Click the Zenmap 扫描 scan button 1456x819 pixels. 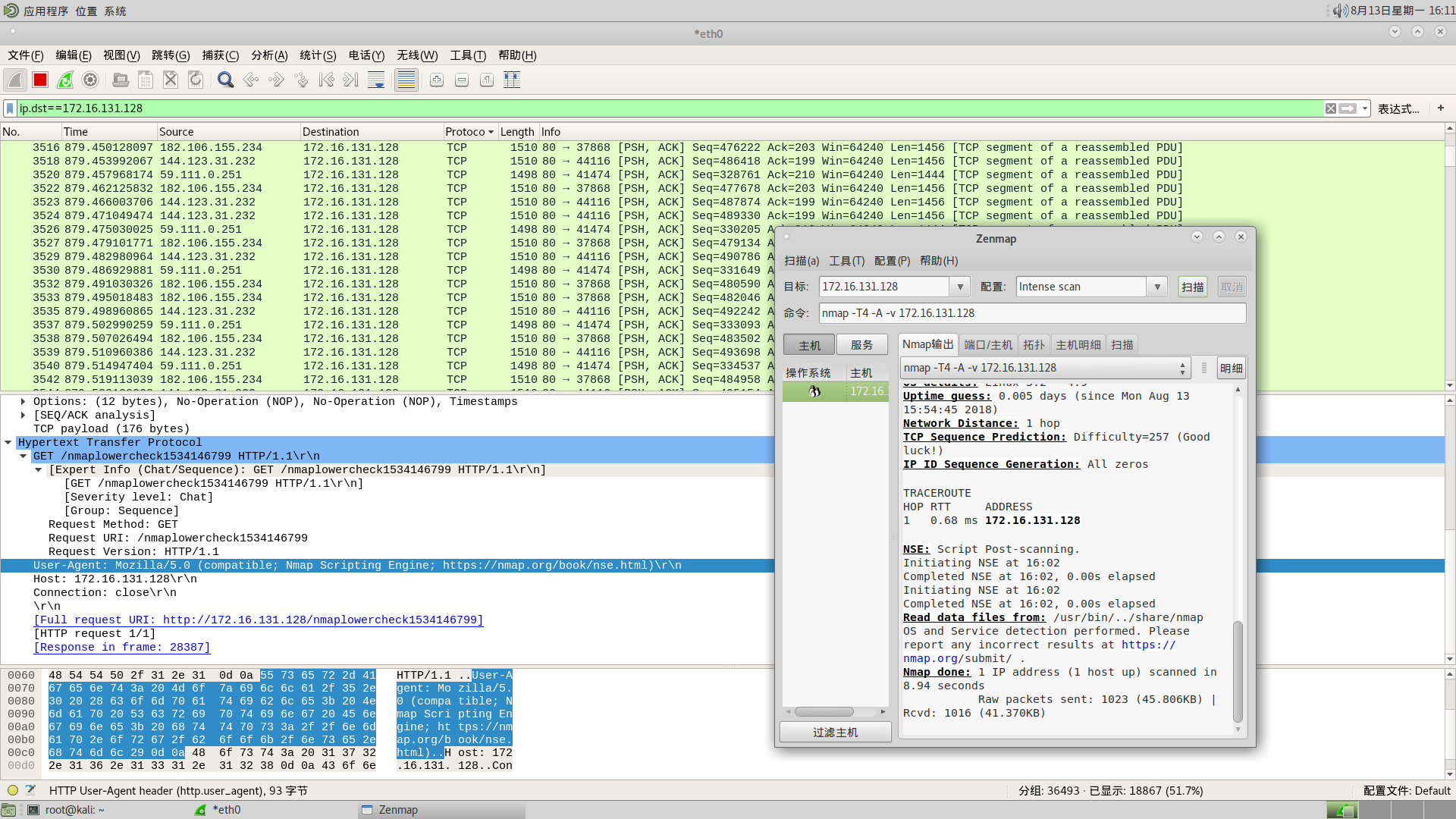click(1193, 287)
